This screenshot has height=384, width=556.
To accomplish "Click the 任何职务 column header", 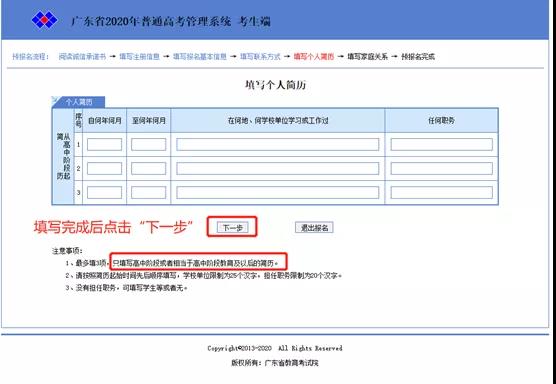I will click(441, 121).
